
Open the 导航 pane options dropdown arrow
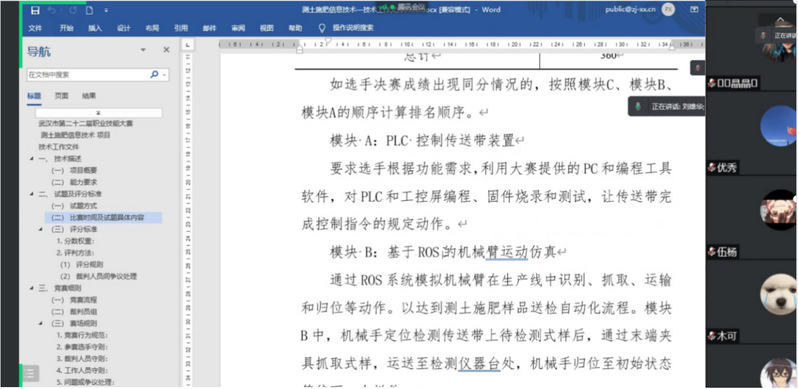click(143, 50)
